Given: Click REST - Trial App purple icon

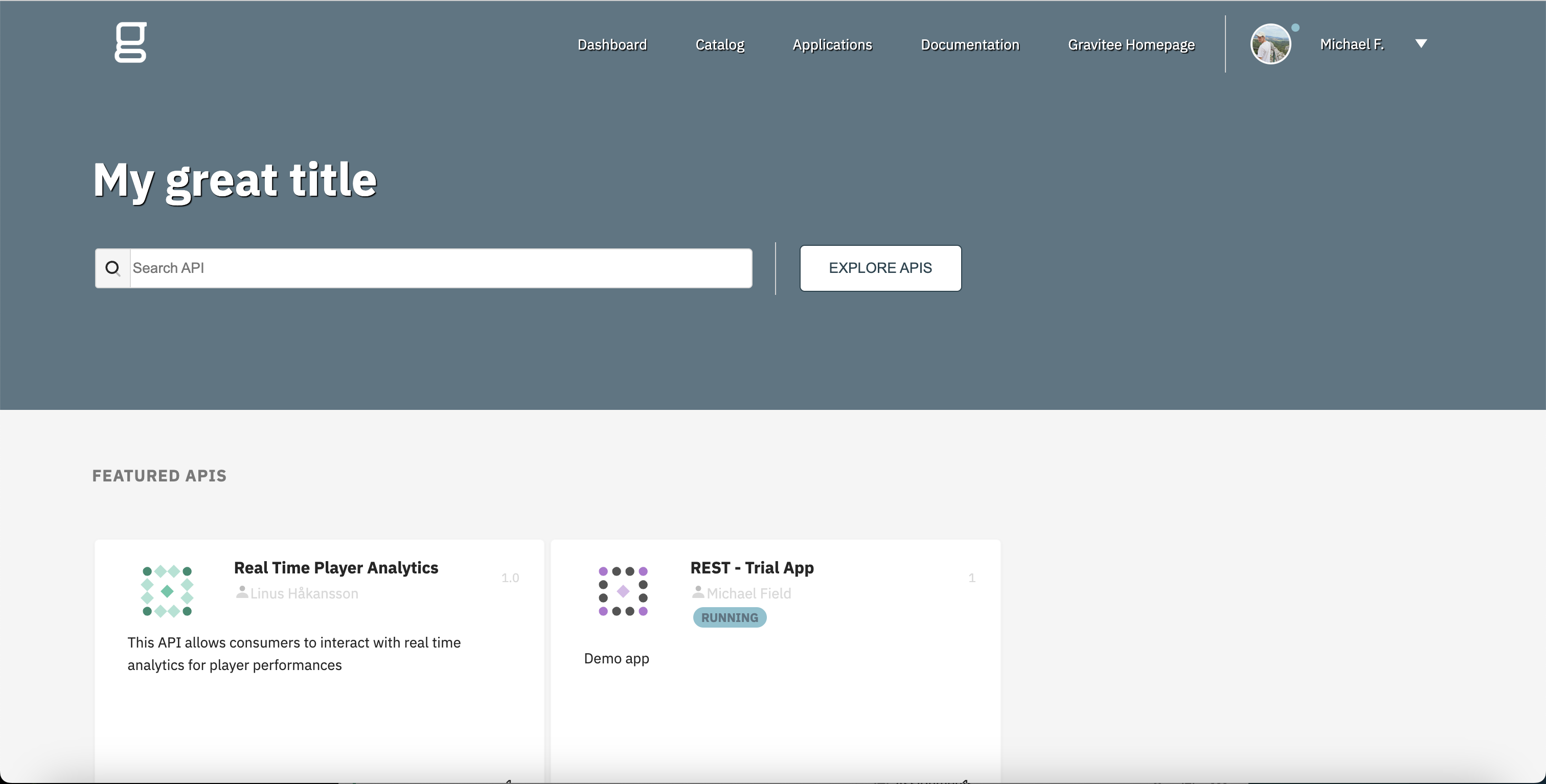Looking at the screenshot, I should 623,591.
